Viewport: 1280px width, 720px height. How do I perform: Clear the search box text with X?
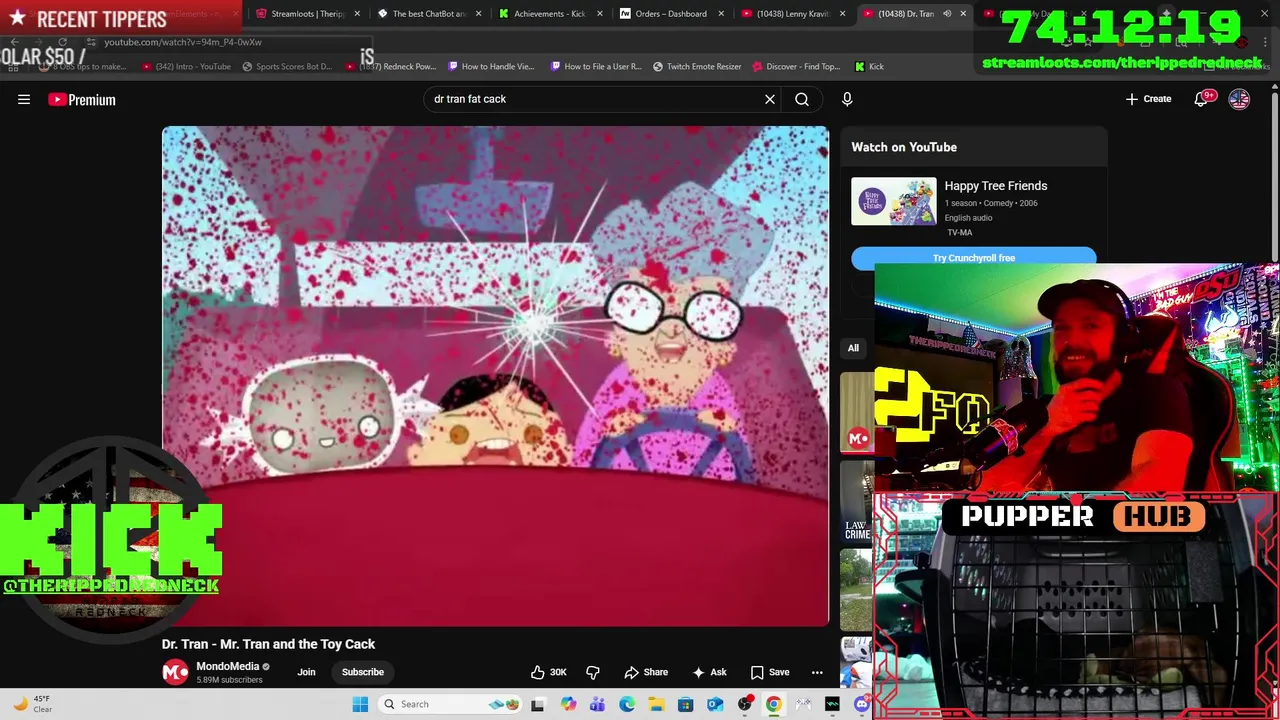pyautogui.click(x=770, y=99)
